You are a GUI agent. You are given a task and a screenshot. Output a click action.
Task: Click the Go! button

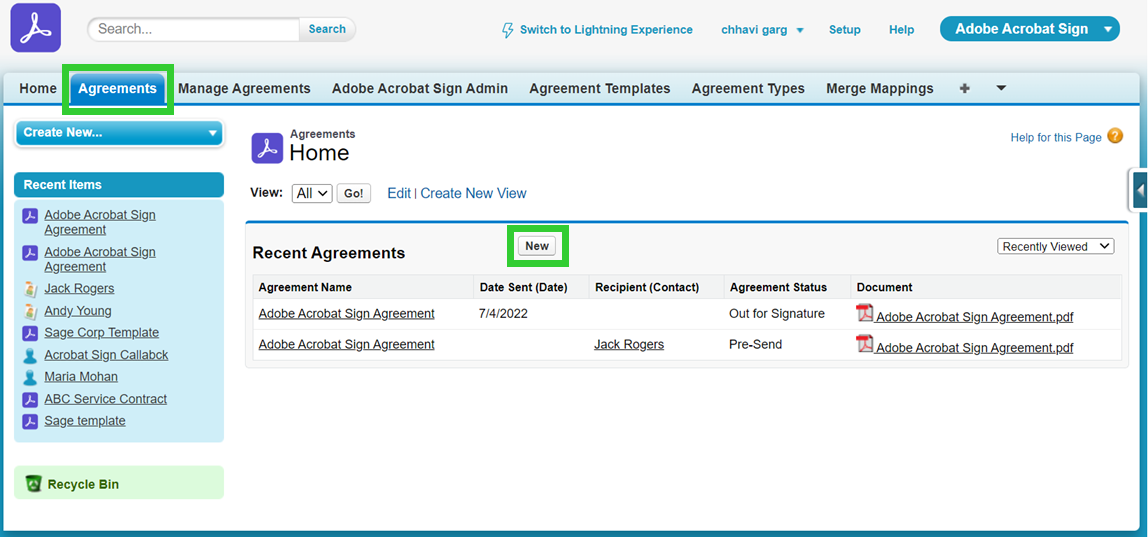coord(354,193)
